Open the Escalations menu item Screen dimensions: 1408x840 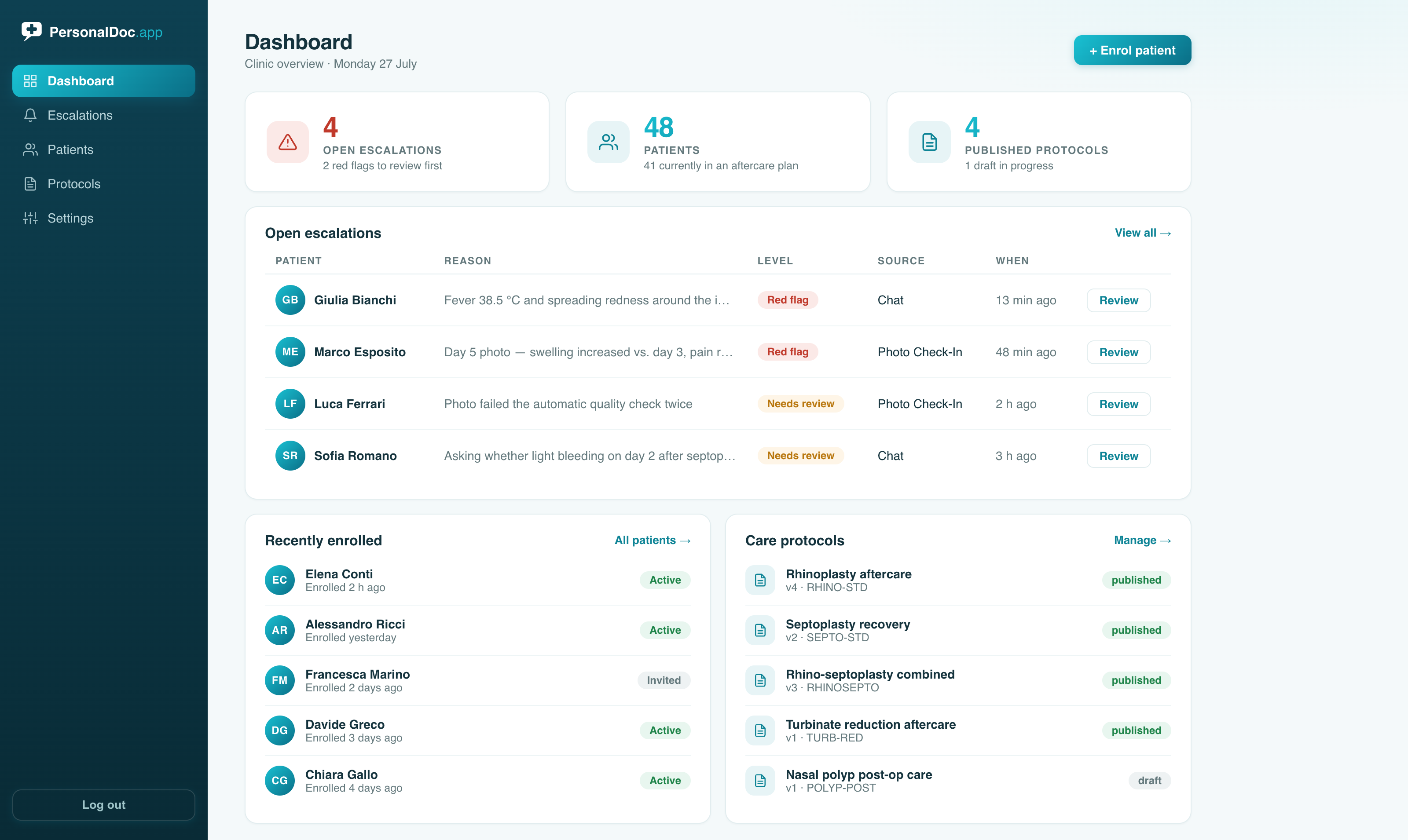(x=103, y=116)
